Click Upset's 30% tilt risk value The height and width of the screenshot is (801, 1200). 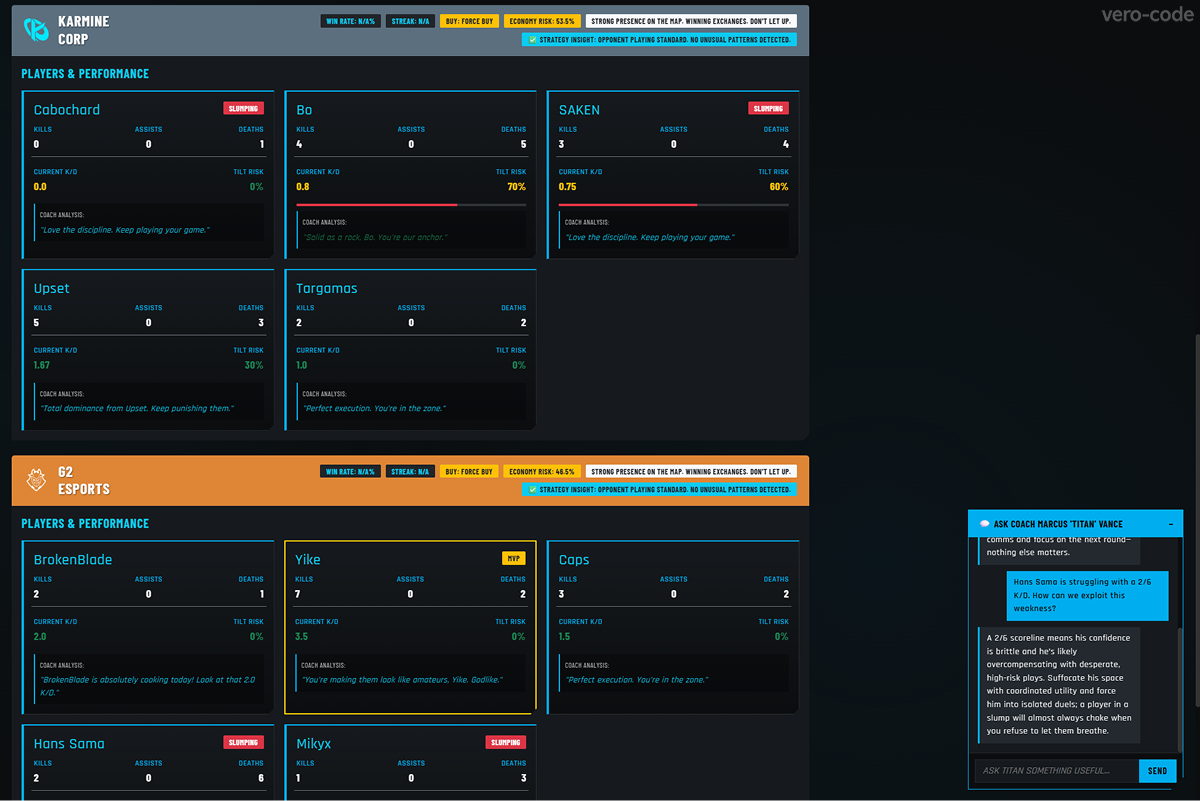click(x=254, y=366)
